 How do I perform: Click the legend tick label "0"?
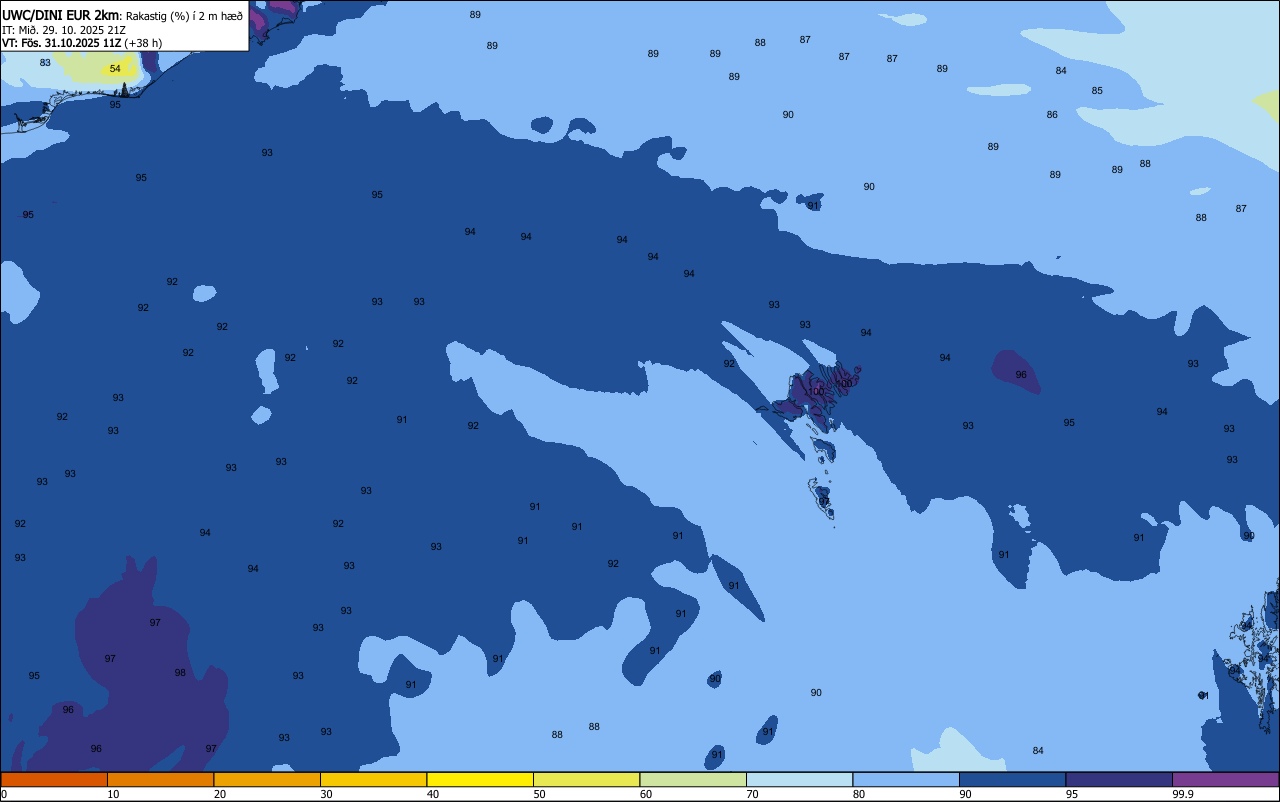click(4, 794)
